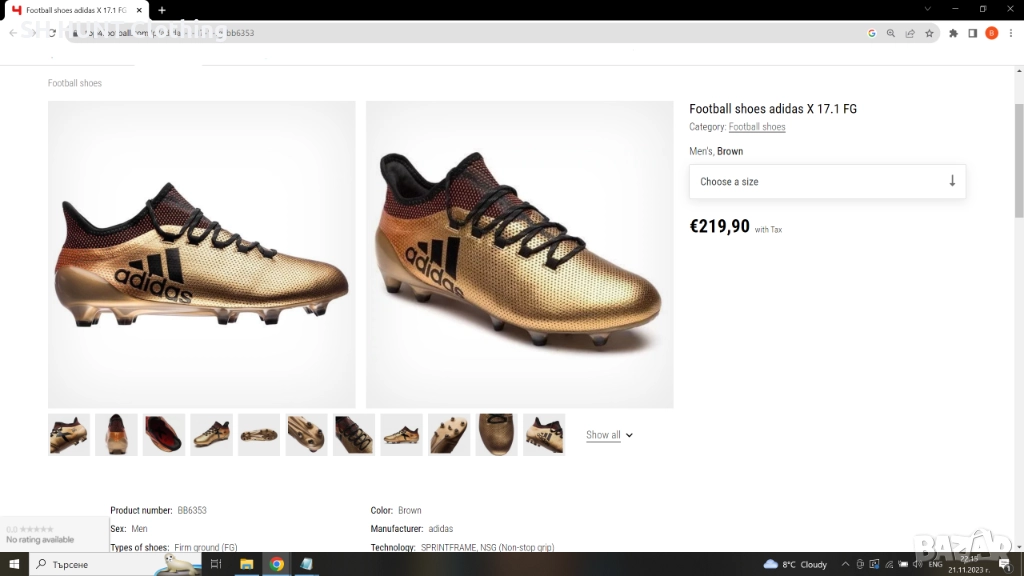Click the No rating available widget
The width and height of the screenshot is (1024, 576).
click(55, 534)
